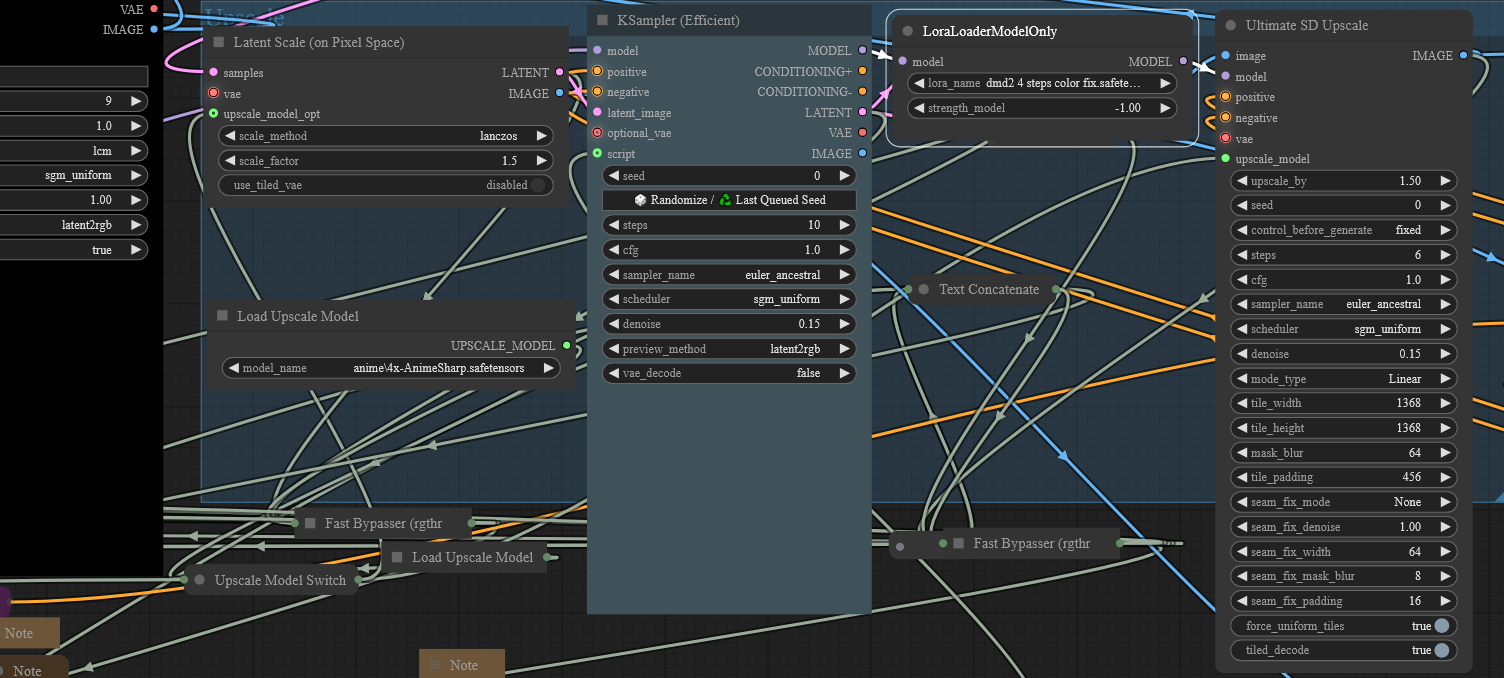Decrease the steps value in KSampler
1504x678 pixels.
(x=613, y=225)
